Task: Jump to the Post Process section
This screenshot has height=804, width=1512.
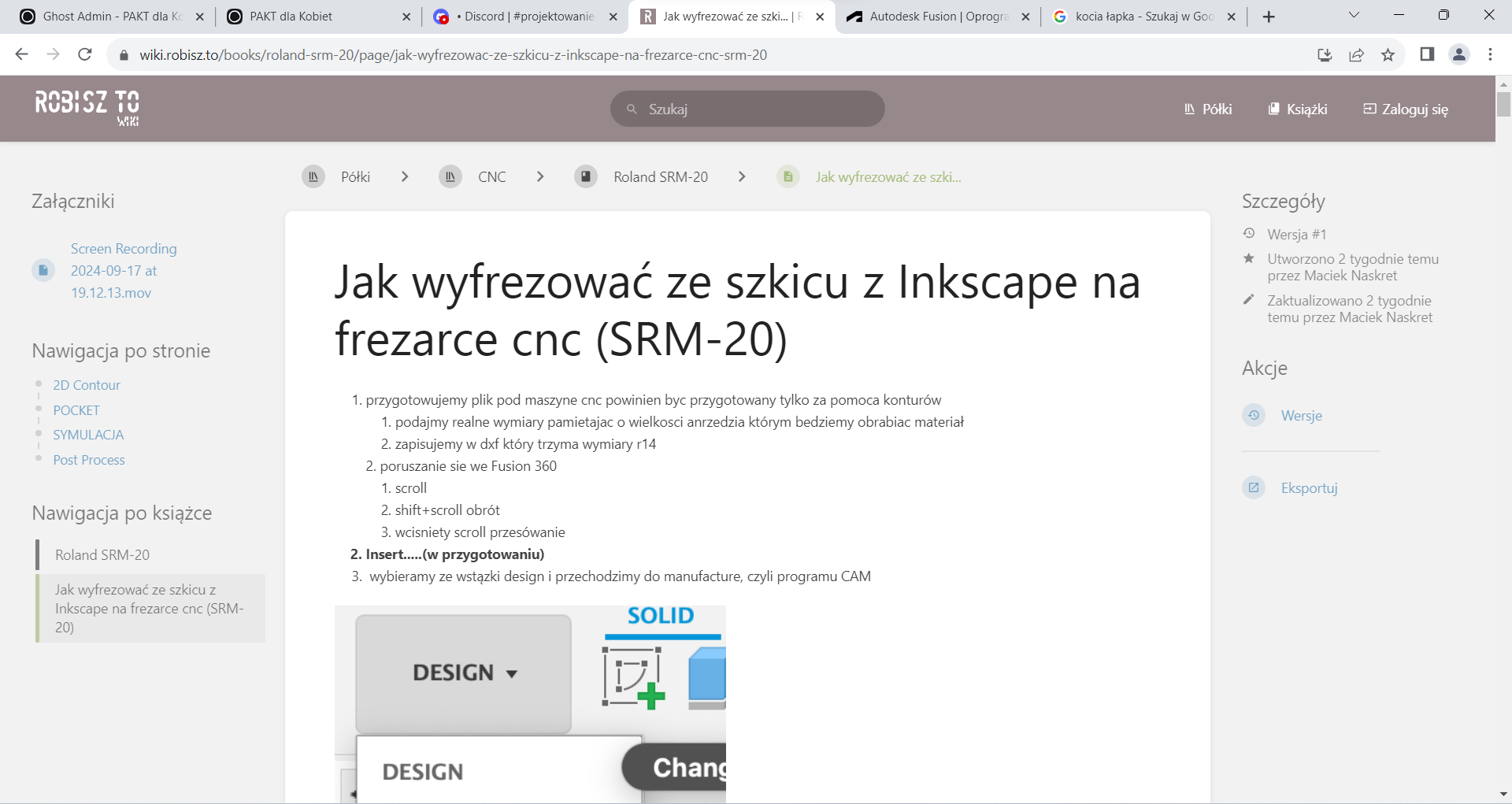Action: tap(89, 460)
